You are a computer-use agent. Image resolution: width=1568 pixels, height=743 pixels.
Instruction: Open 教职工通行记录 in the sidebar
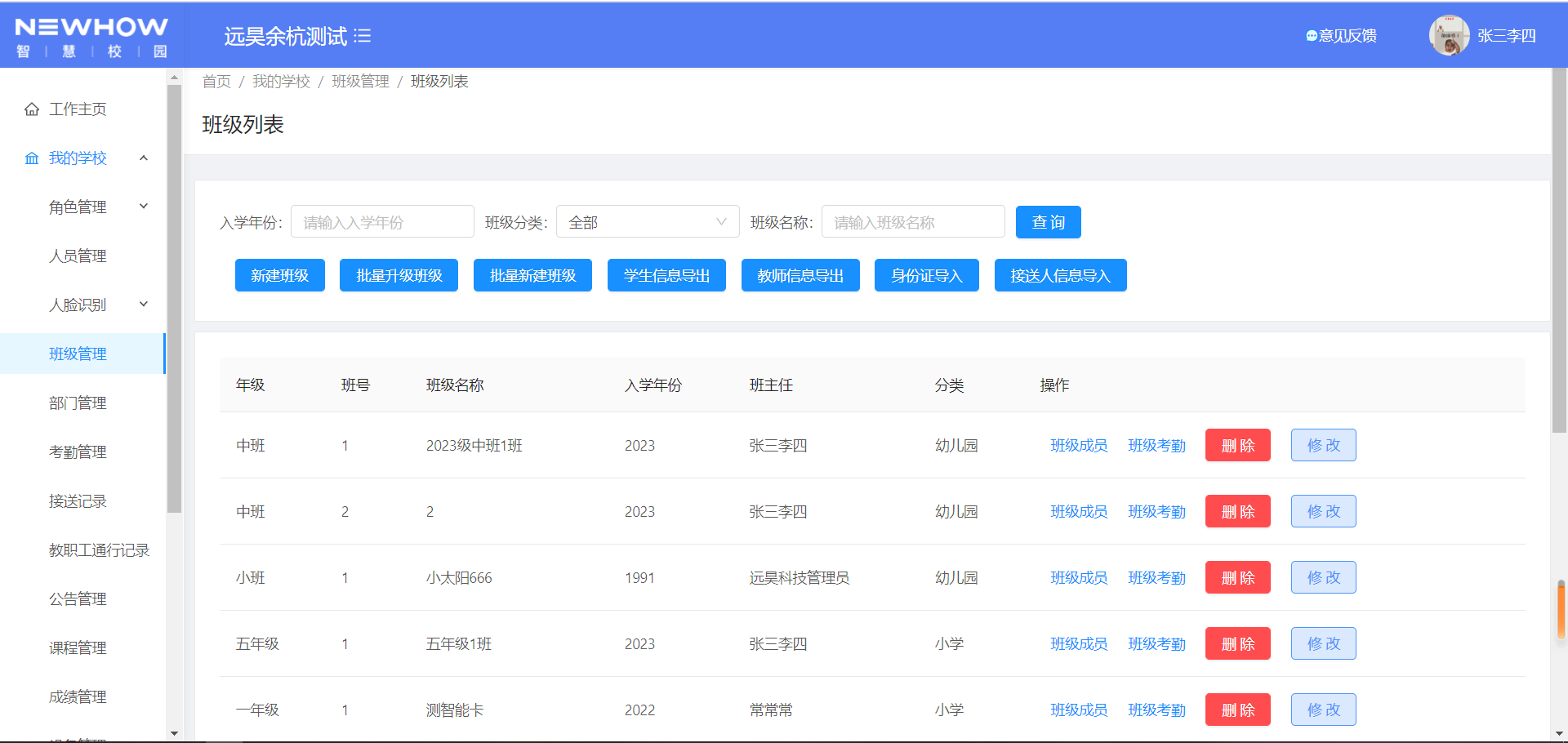click(x=99, y=550)
